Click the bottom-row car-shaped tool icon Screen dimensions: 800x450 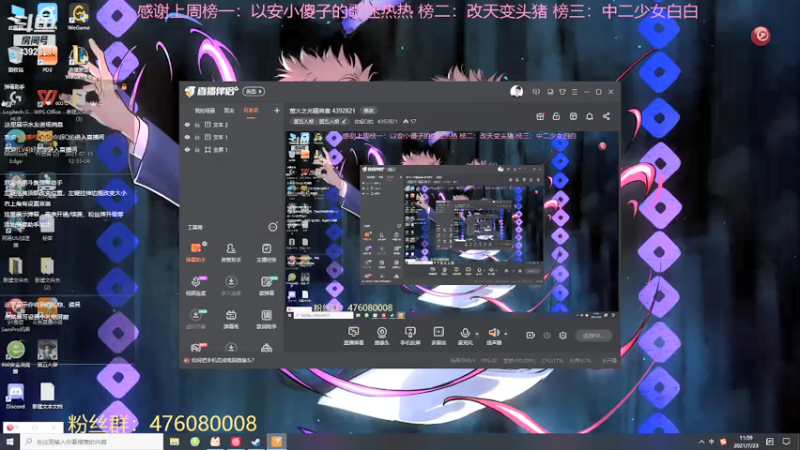click(x=266, y=348)
